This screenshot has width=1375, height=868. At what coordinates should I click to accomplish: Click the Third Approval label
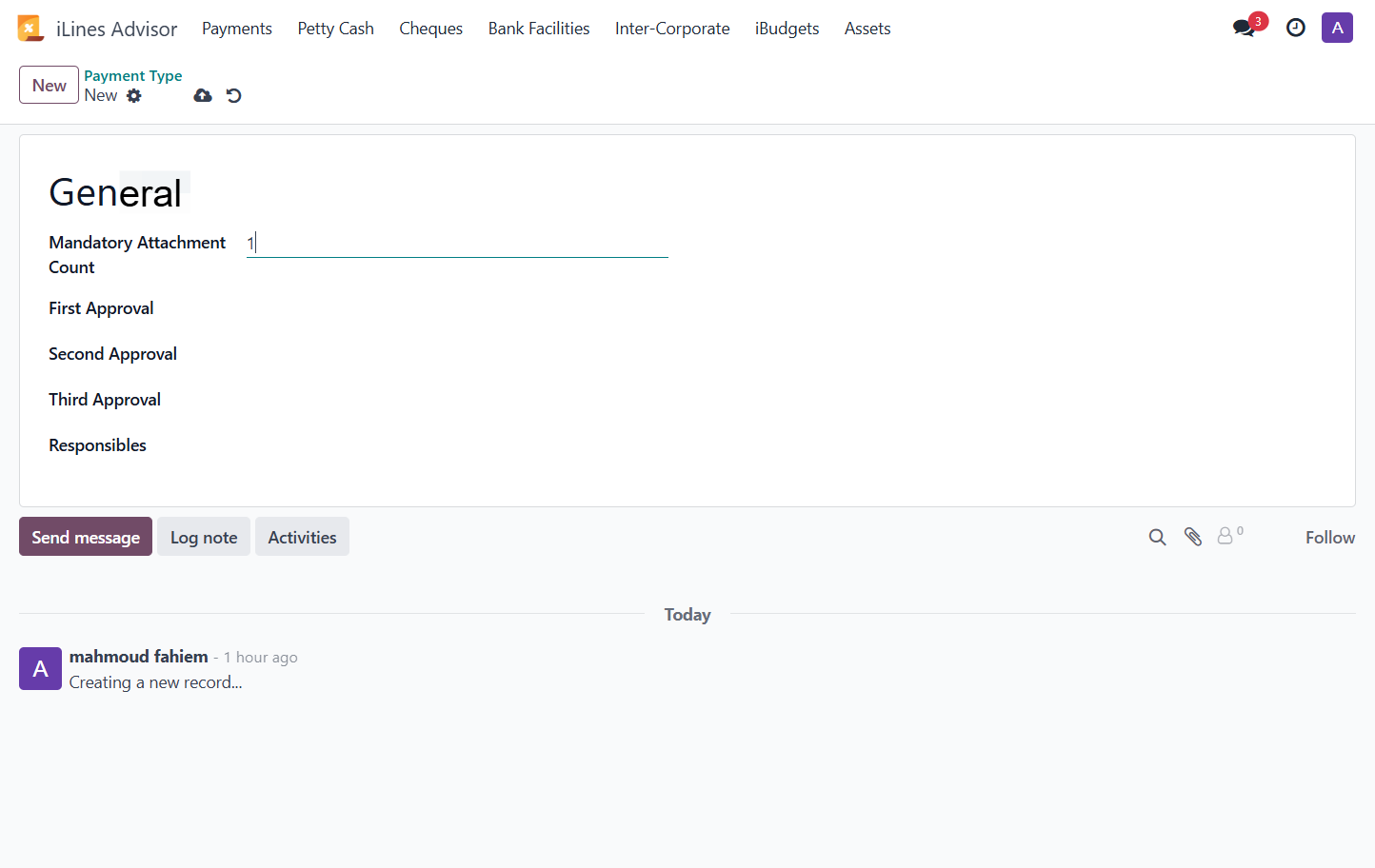click(105, 400)
